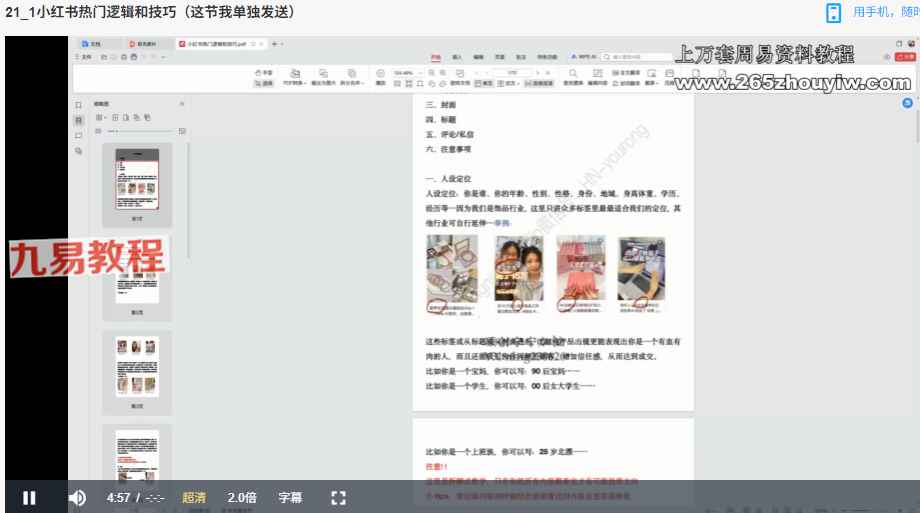This screenshot has height=513, width=920.
Task: Click the phone icon at top right
Action: click(833, 12)
